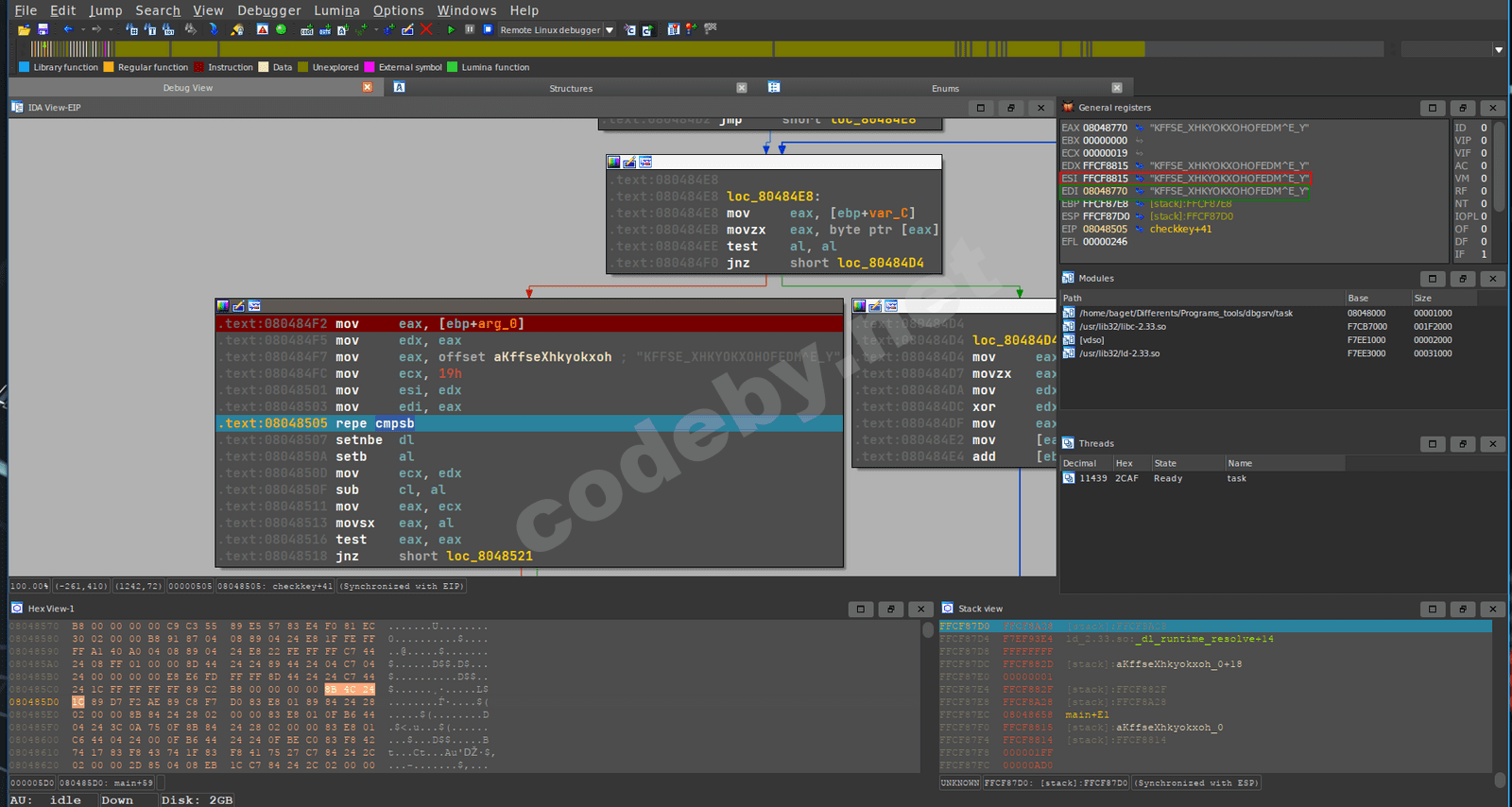
Task: Click the Lumina function green swatch
Action: (x=453, y=67)
